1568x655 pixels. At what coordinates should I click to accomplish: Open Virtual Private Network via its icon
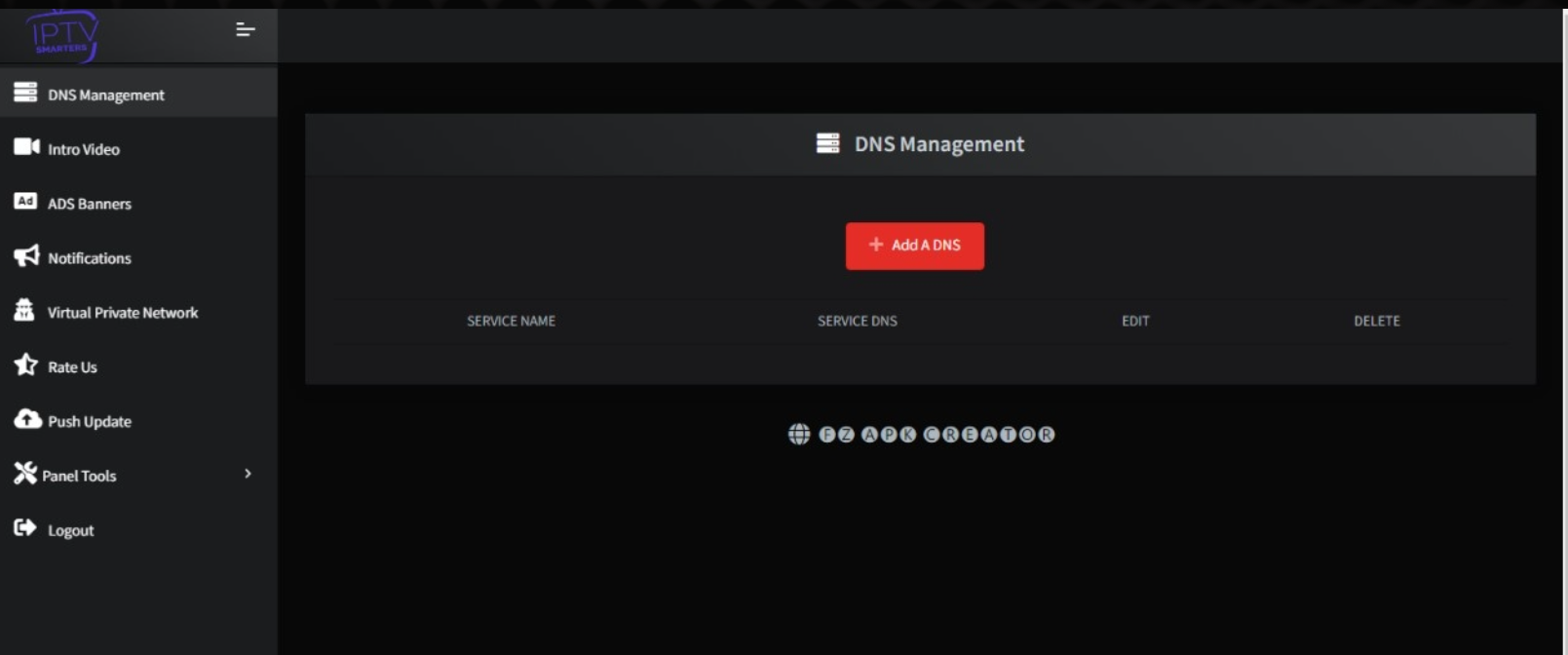tap(24, 310)
